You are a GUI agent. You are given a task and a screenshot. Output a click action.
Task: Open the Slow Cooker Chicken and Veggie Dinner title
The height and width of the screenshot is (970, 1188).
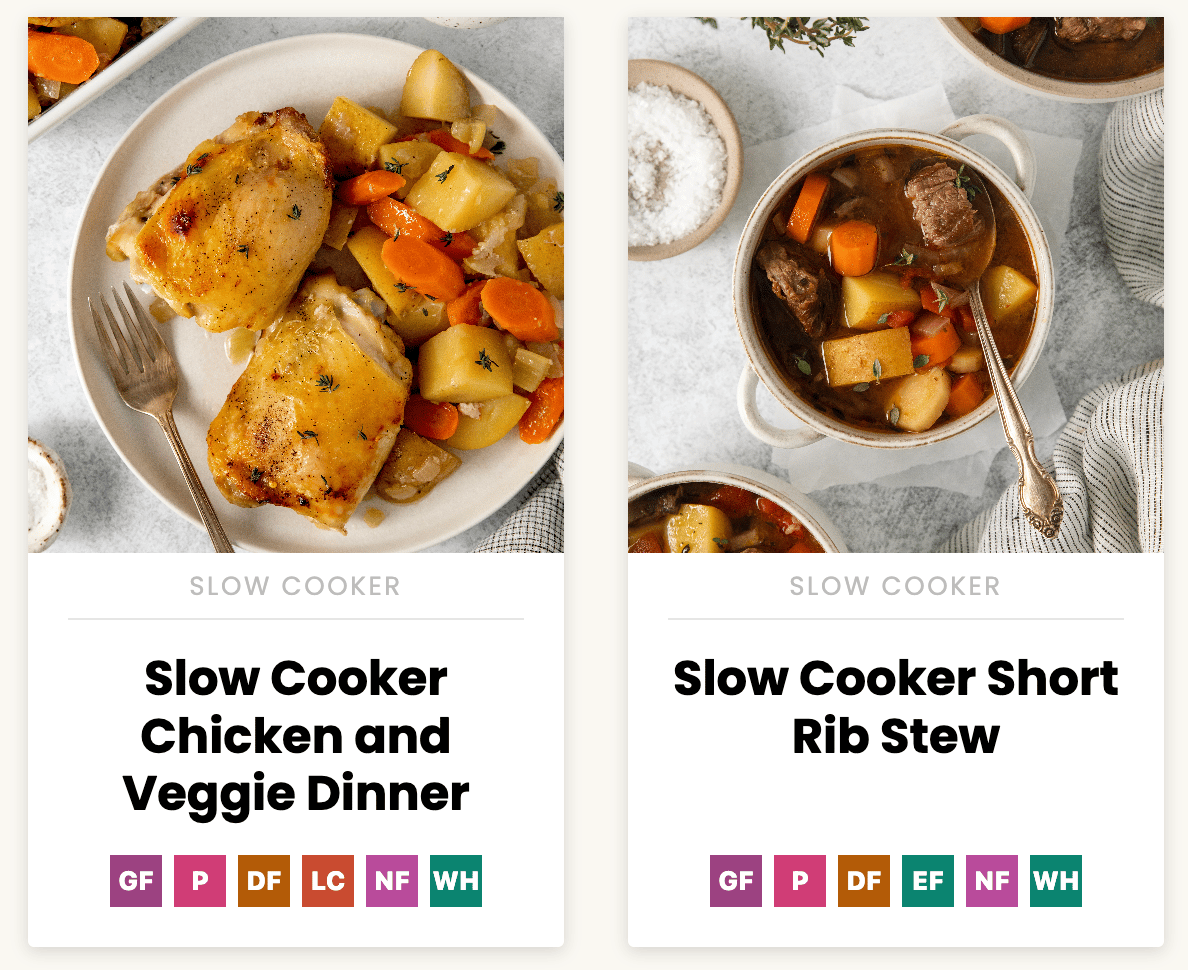click(x=295, y=736)
